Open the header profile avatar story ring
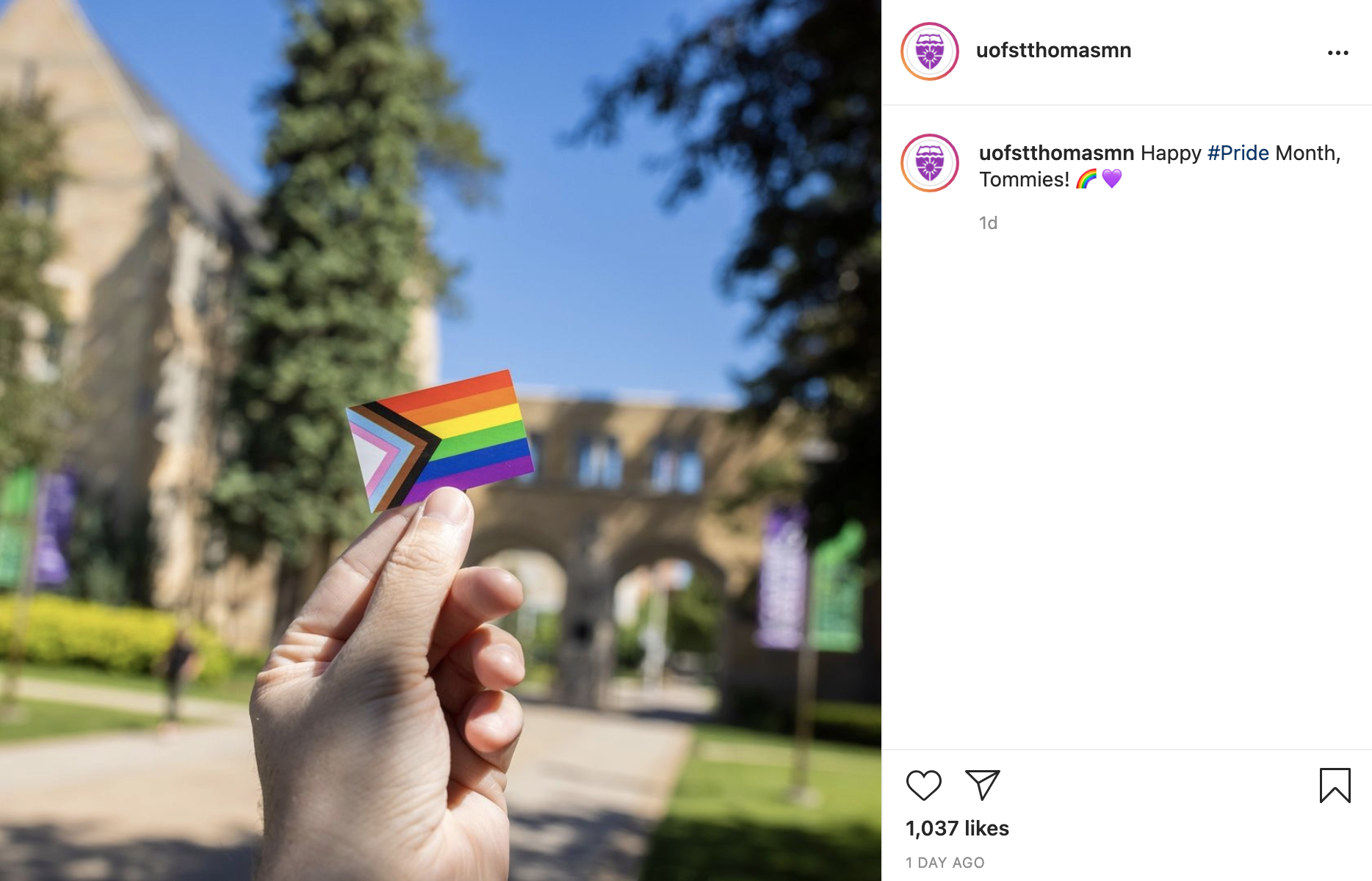 (x=930, y=51)
